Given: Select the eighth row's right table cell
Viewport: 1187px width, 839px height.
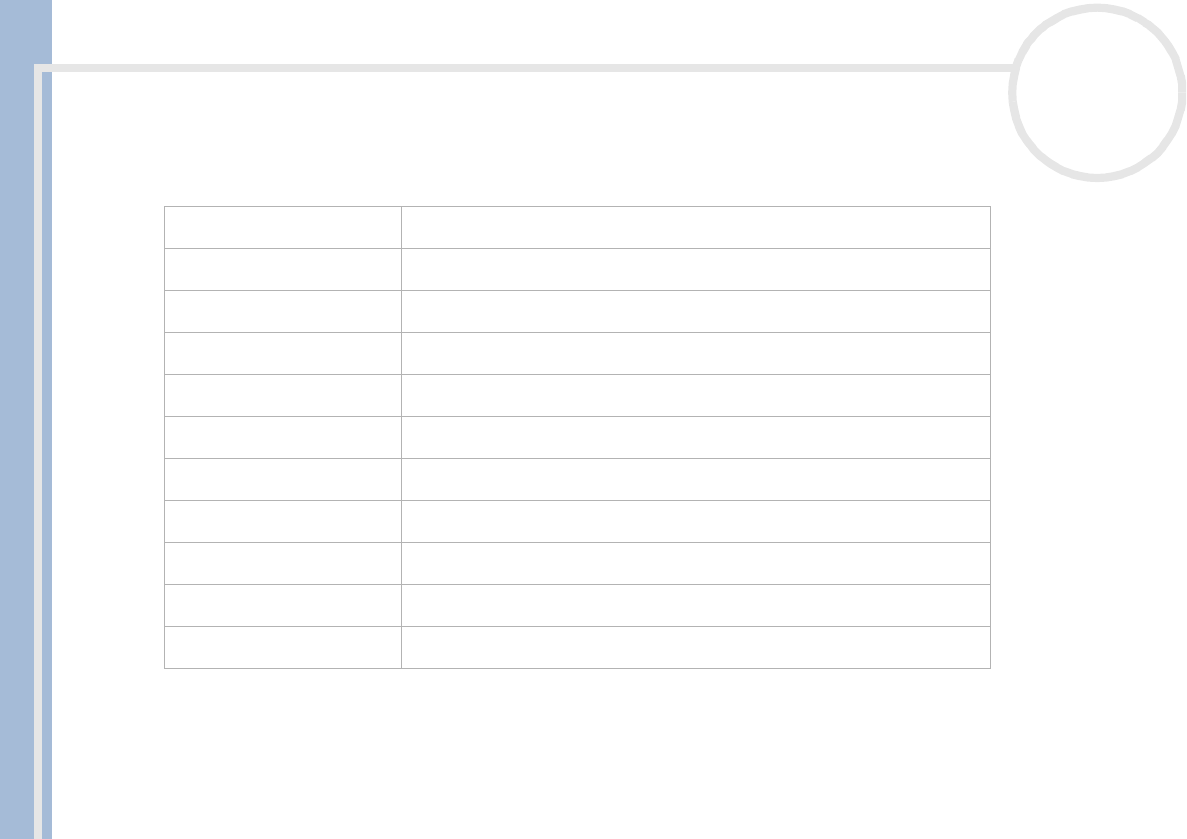Looking at the screenshot, I should click(695, 521).
